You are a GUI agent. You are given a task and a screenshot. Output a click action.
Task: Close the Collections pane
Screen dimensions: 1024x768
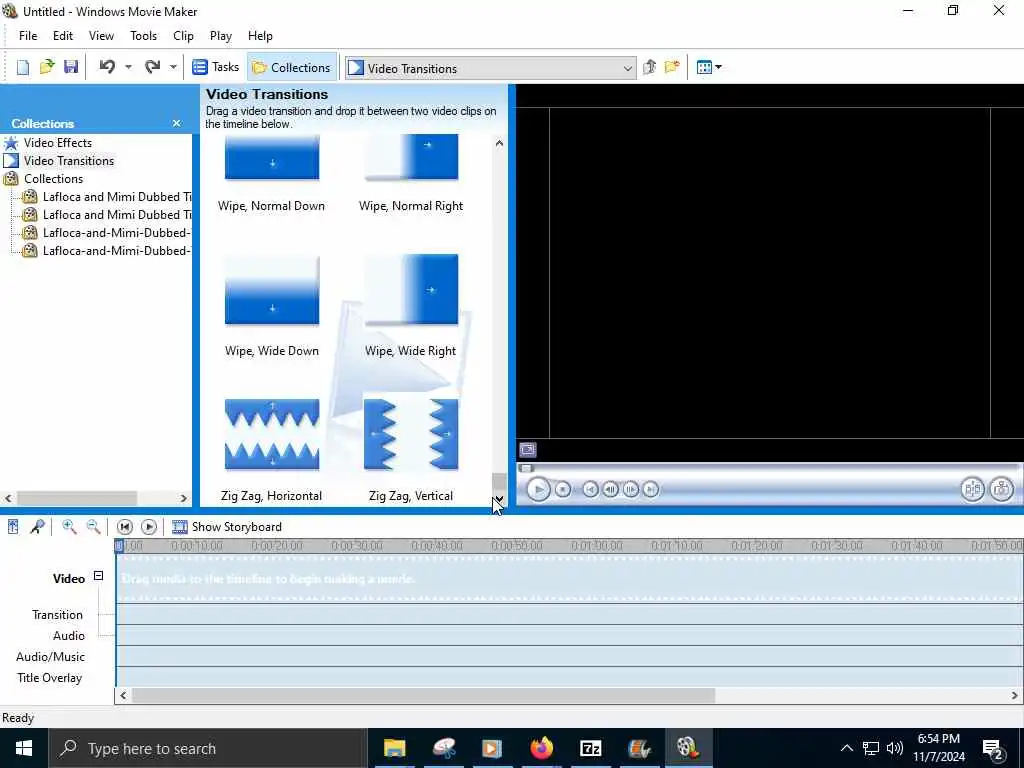[176, 123]
